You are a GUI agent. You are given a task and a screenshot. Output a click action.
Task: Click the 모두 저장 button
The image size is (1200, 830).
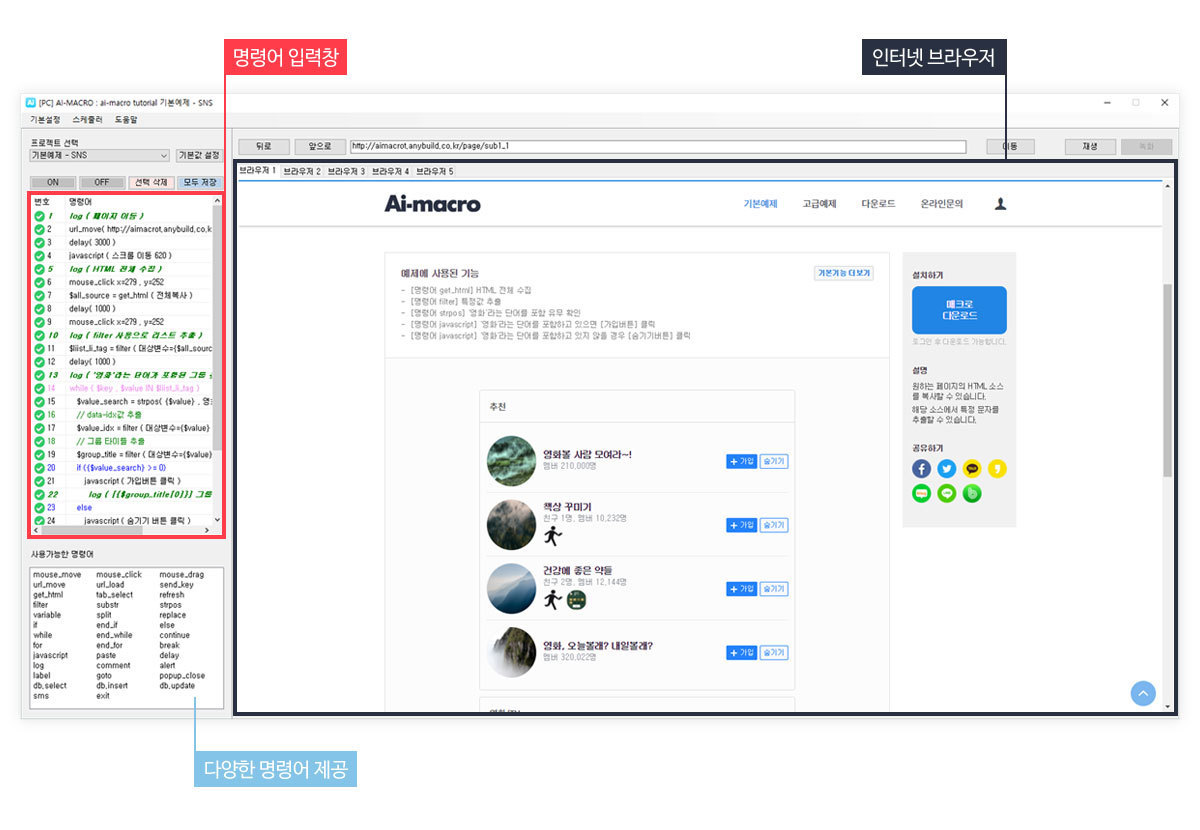[x=199, y=183]
